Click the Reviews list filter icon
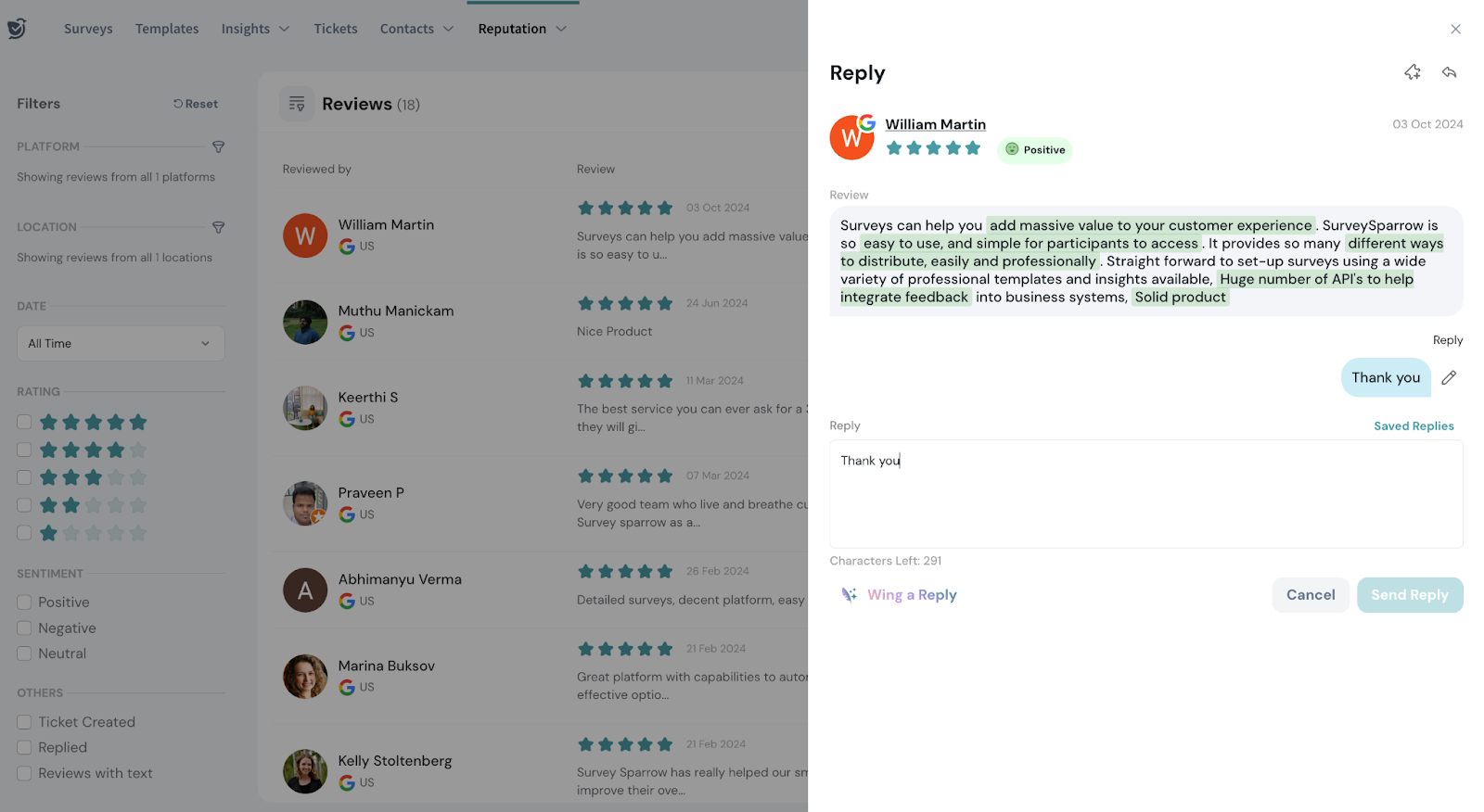 [297, 104]
